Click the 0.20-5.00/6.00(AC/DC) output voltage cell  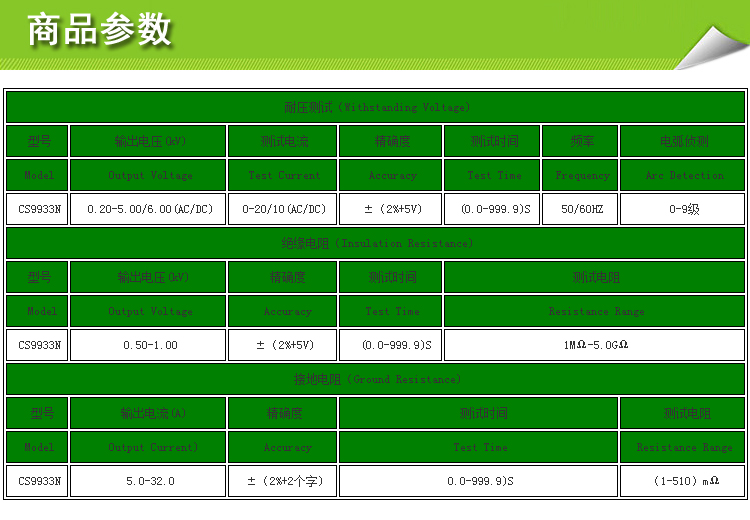point(149,209)
